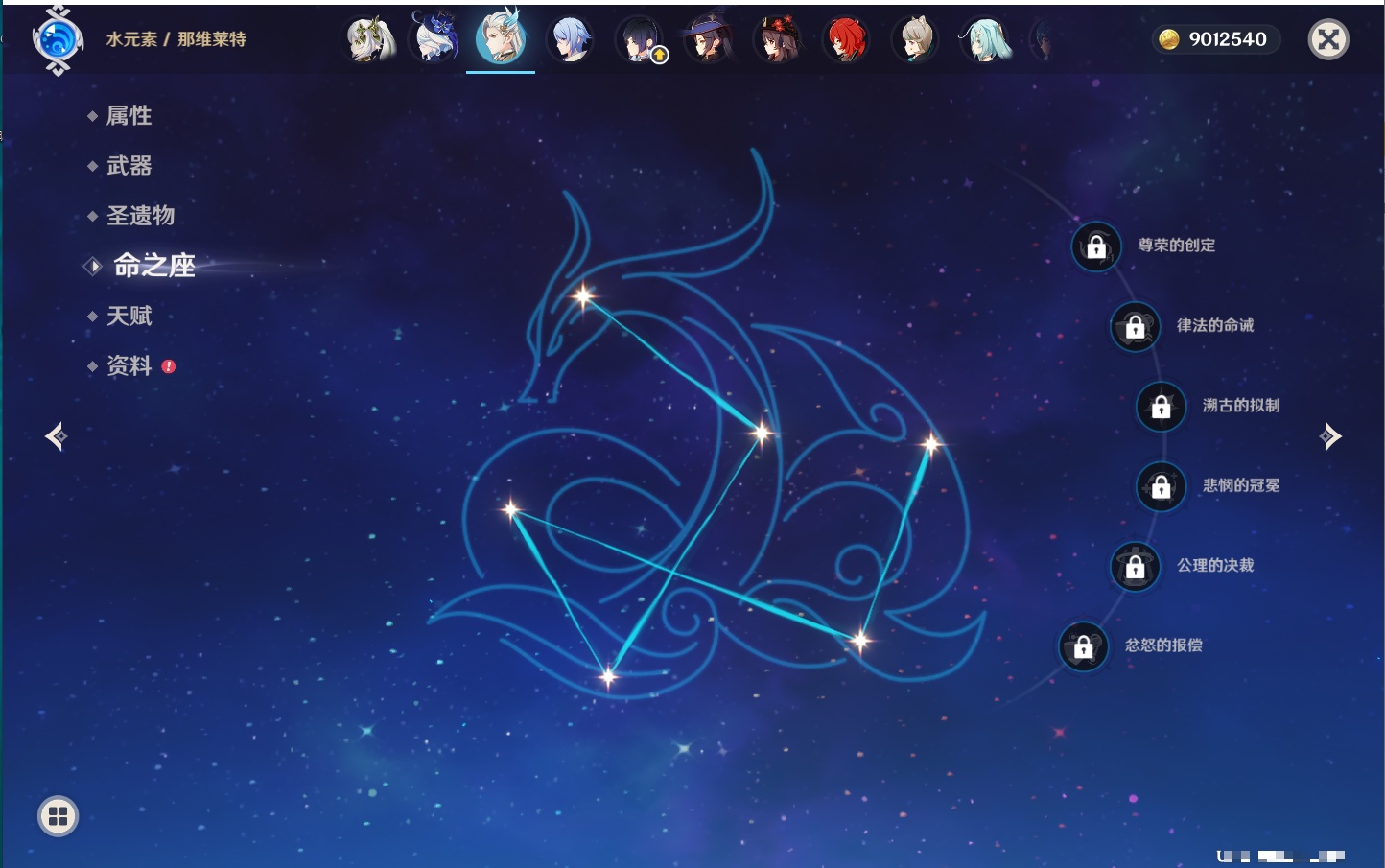Select Hu Tao's avatar with red flowers

(x=777, y=40)
